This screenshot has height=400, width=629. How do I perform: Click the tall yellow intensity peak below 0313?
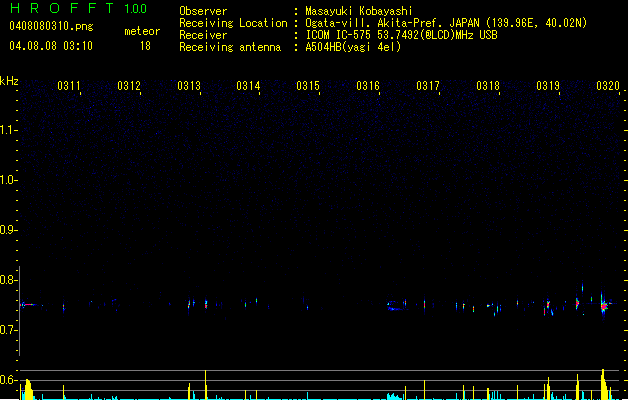(x=206, y=385)
